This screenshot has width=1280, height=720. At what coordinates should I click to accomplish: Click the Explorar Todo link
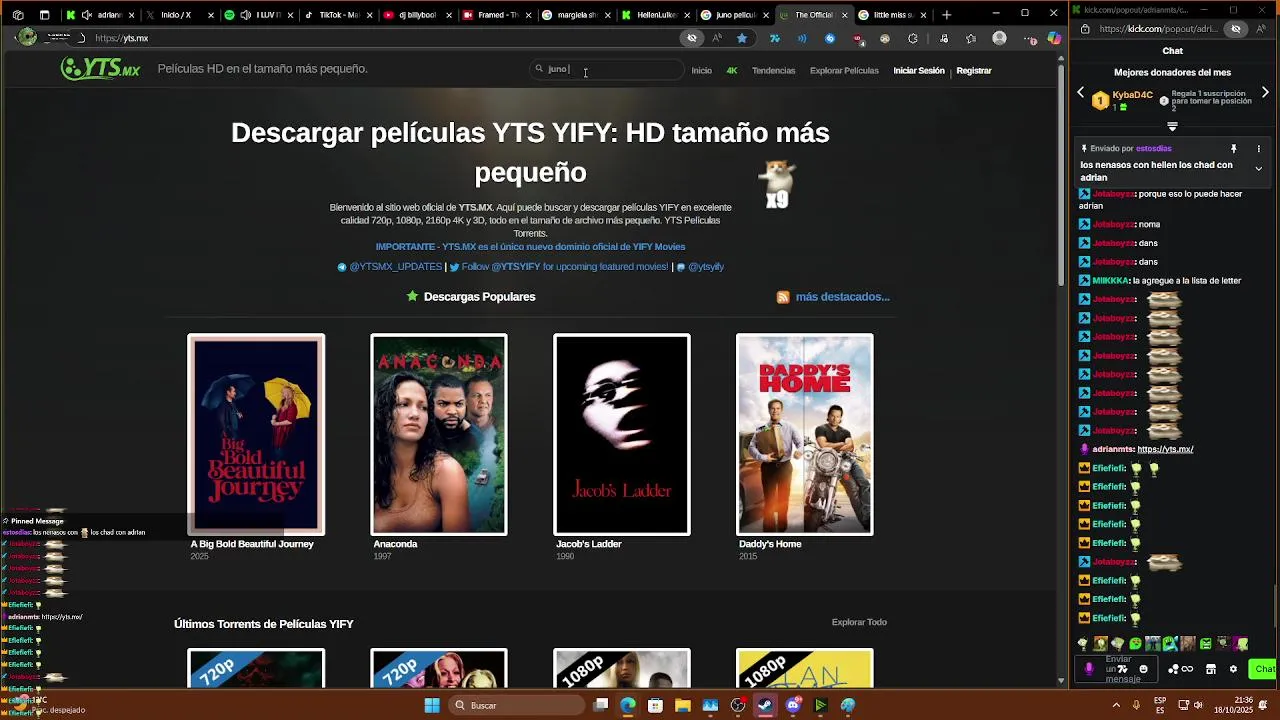pos(859,622)
